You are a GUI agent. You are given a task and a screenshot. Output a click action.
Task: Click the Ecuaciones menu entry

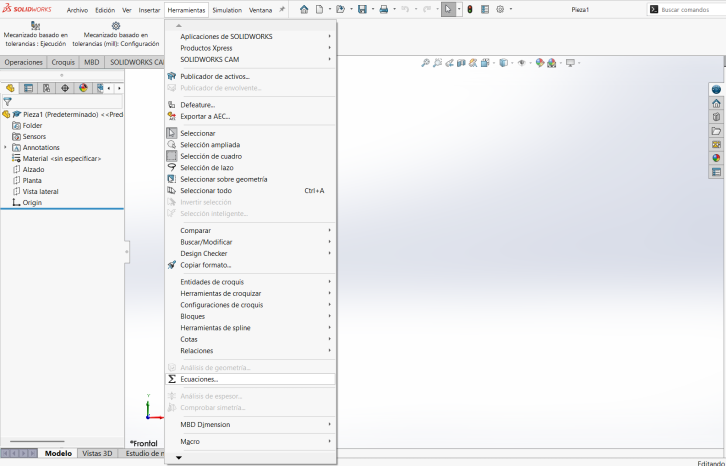coord(250,379)
